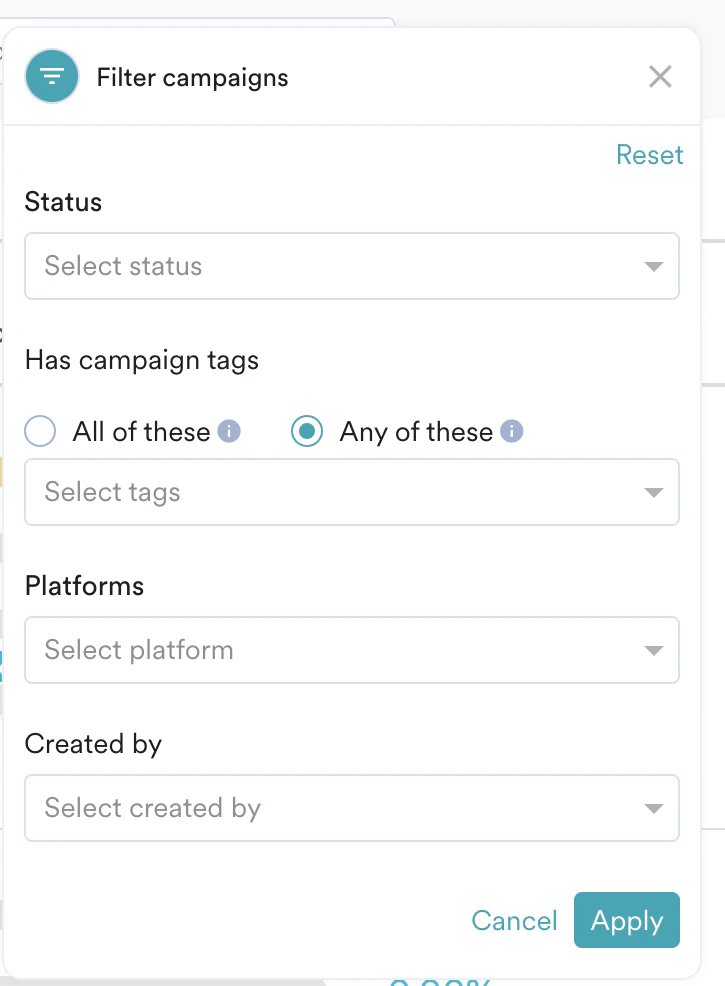Click the teal filter funnel icon
This screenshot has width=725, height=986.
click(x=51, y=76)
